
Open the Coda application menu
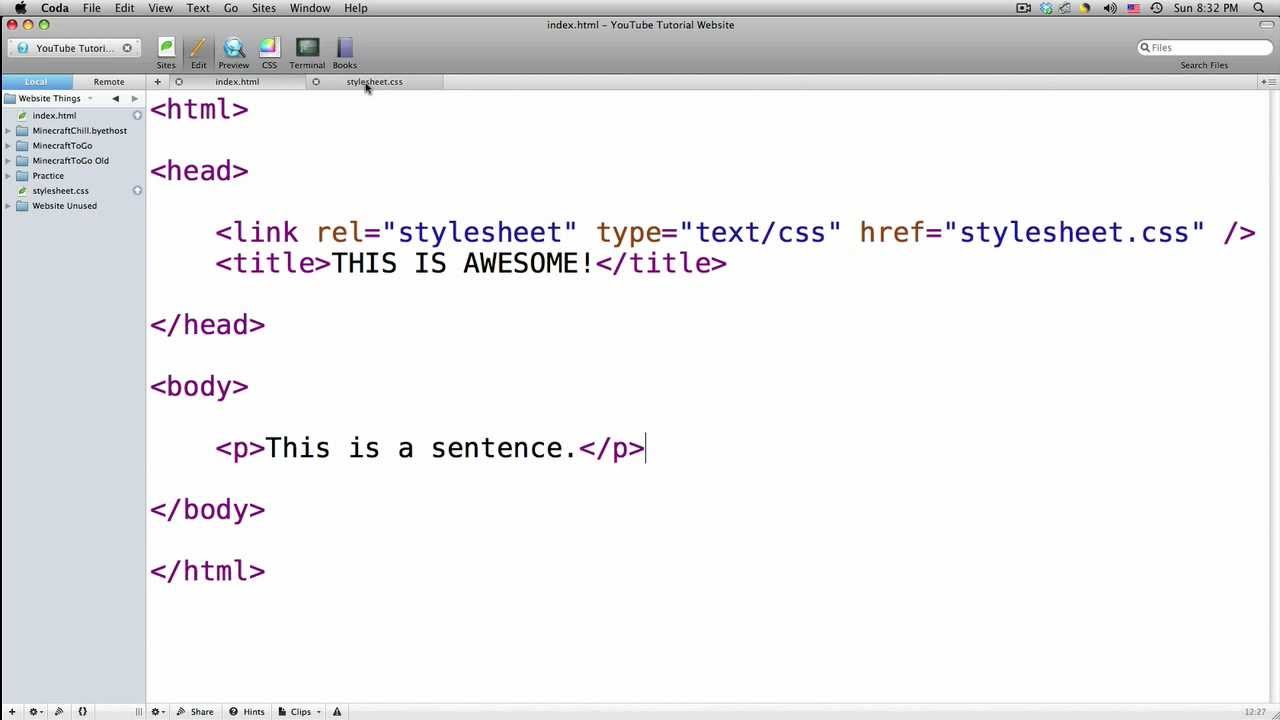point(55,8)
